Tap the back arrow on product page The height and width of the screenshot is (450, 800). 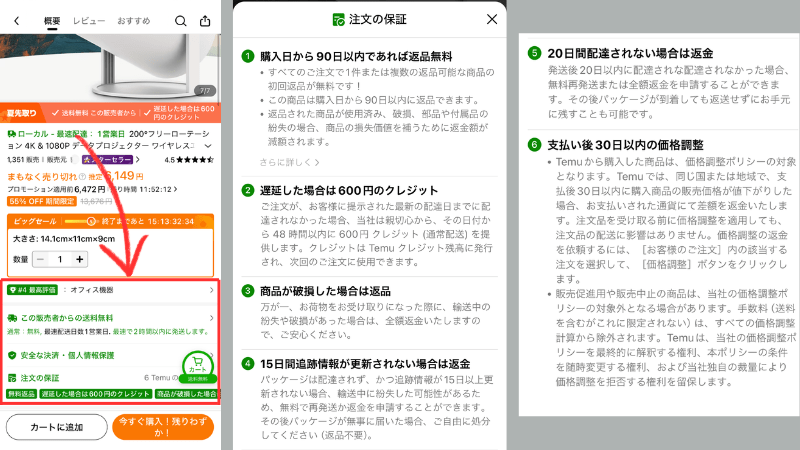tap(16, 21)
